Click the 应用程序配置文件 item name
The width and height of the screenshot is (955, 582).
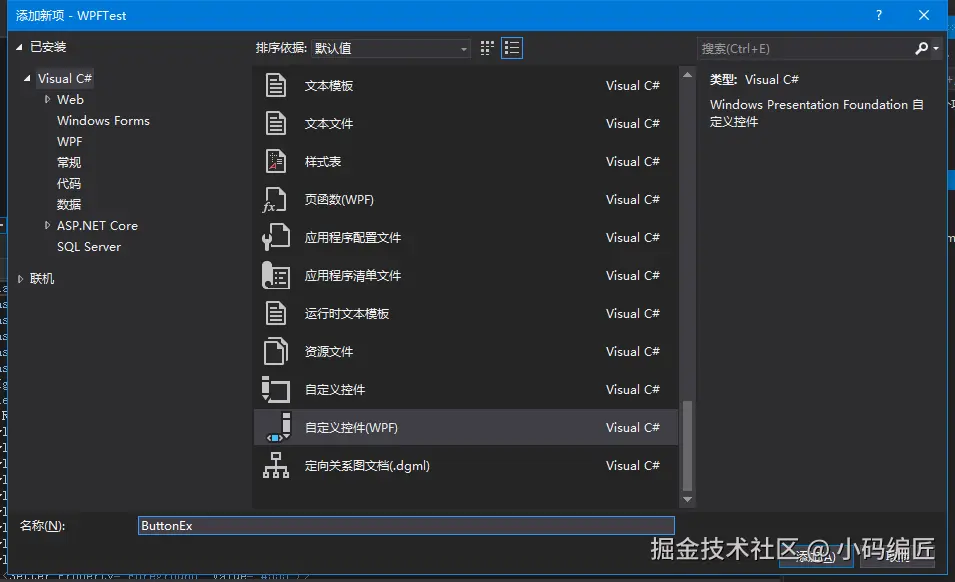pyautogui.click(x=353, y=237)
